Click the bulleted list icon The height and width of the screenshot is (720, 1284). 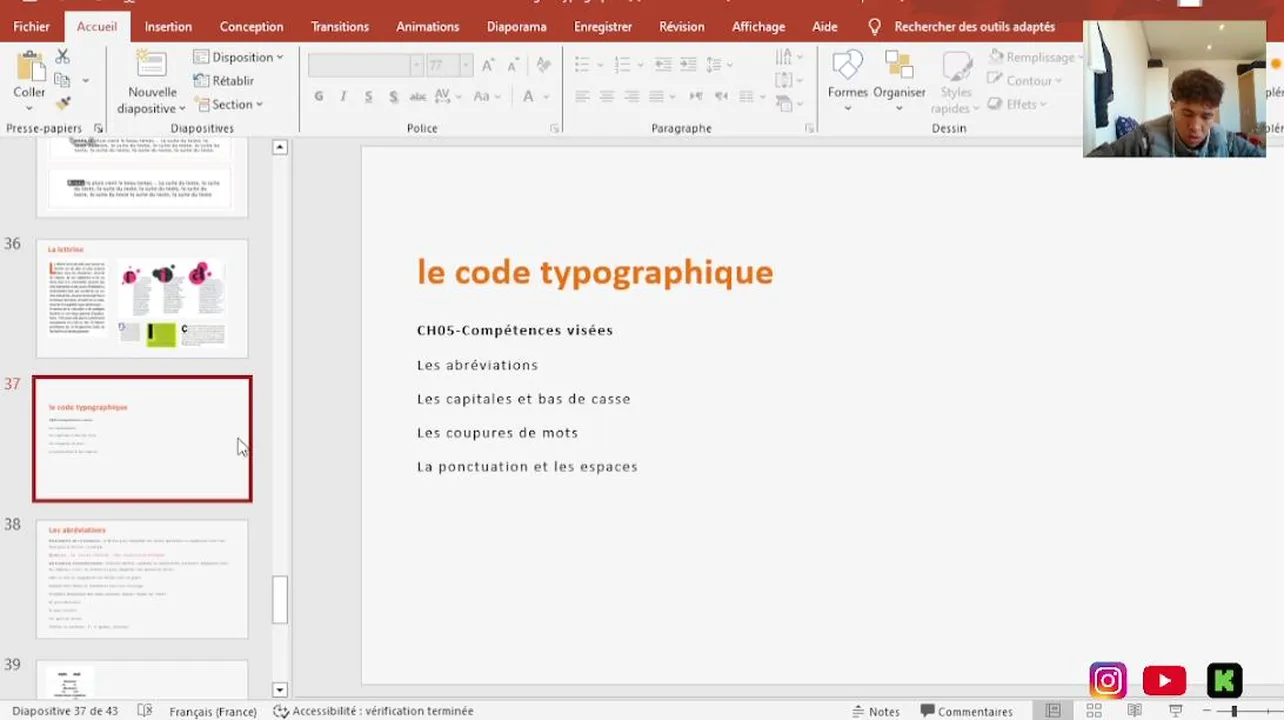[x=583, y=65]
